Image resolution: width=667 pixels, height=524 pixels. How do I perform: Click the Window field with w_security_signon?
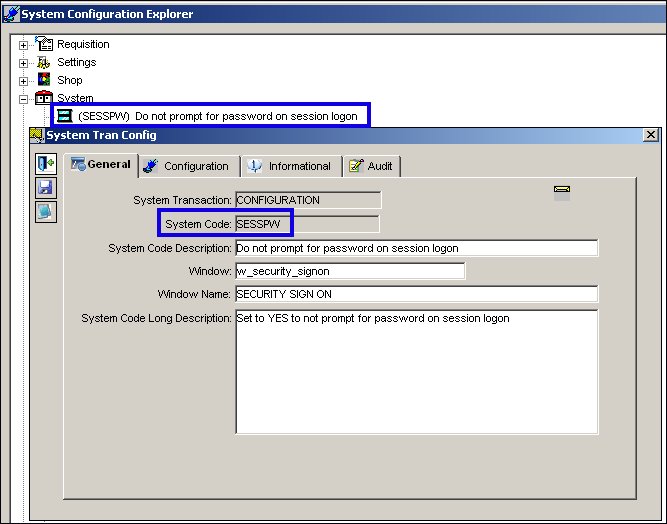point(350,271)
